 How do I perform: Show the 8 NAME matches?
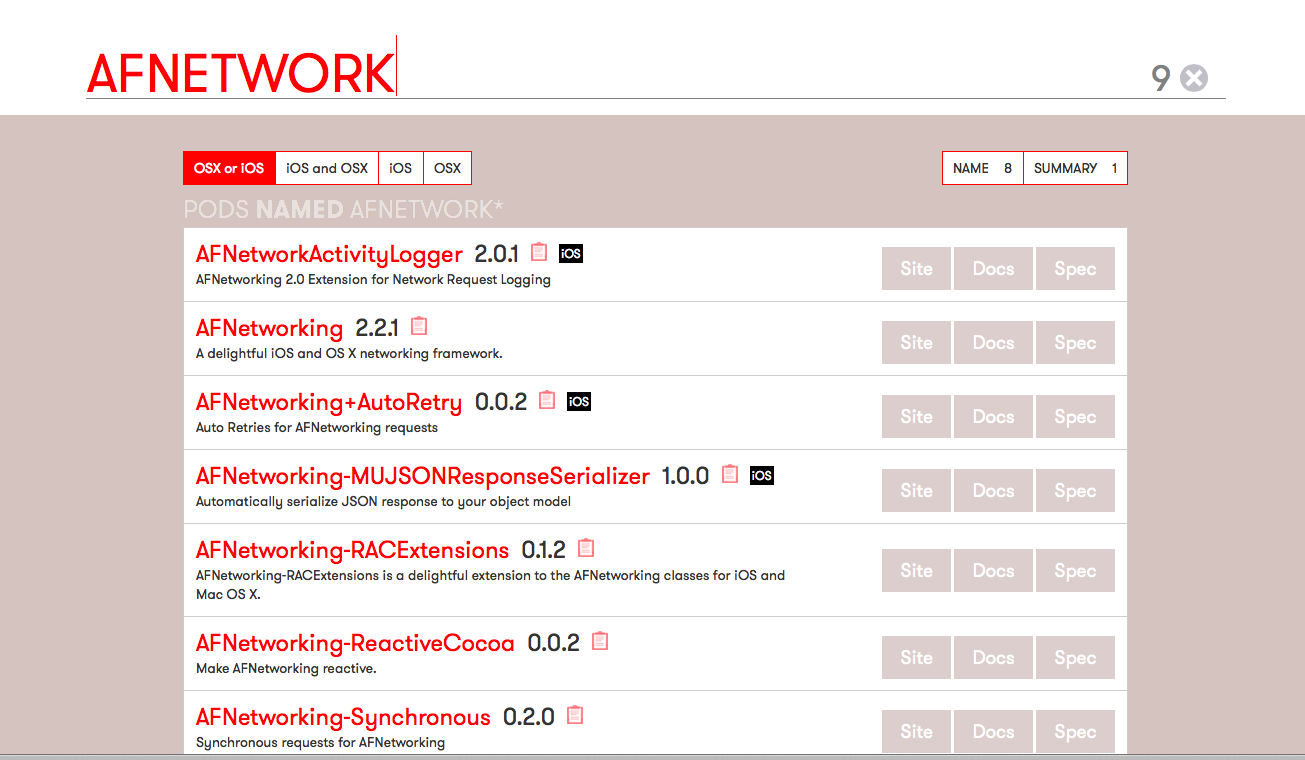983,168
